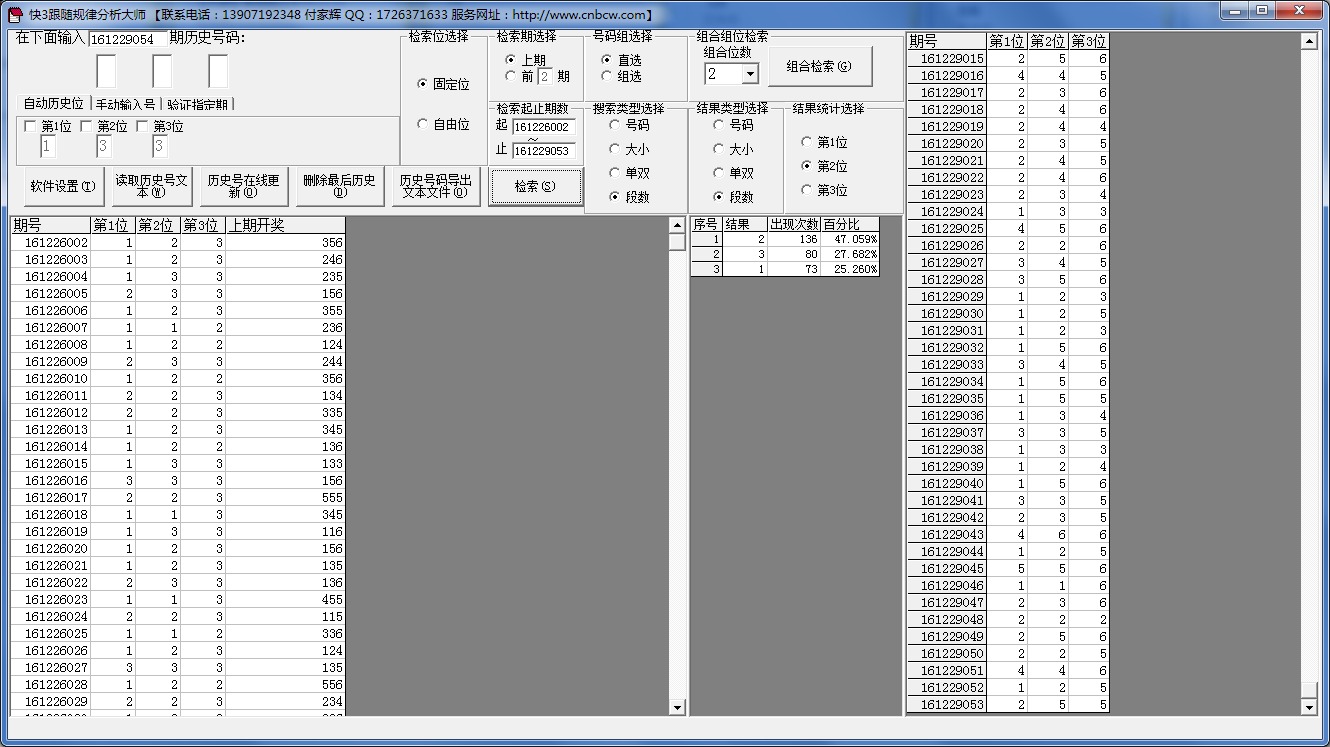Click the 检索(S) button
The image size is (1330, 747).
[535, 187]
